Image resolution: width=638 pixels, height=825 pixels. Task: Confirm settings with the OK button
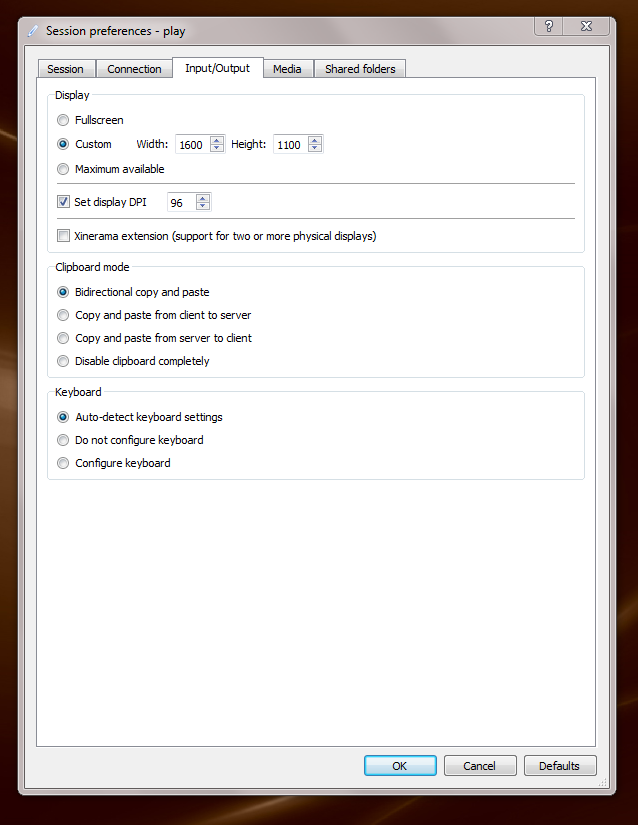pyautogui.click(x=400, y=766)
